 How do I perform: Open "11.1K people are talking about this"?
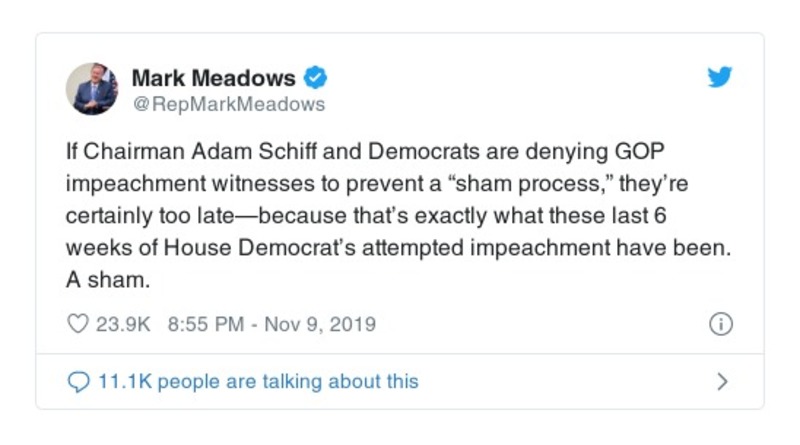coord(258,381)
